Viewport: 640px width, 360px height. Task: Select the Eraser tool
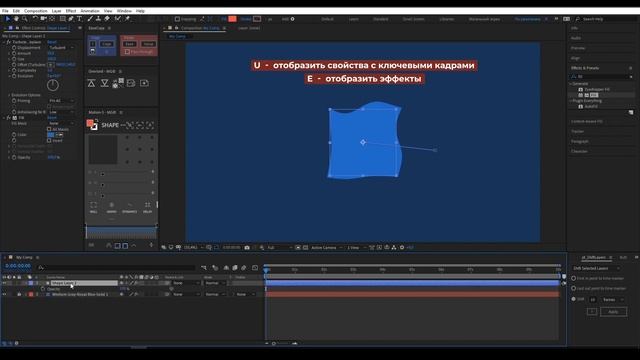click(107, 19)
